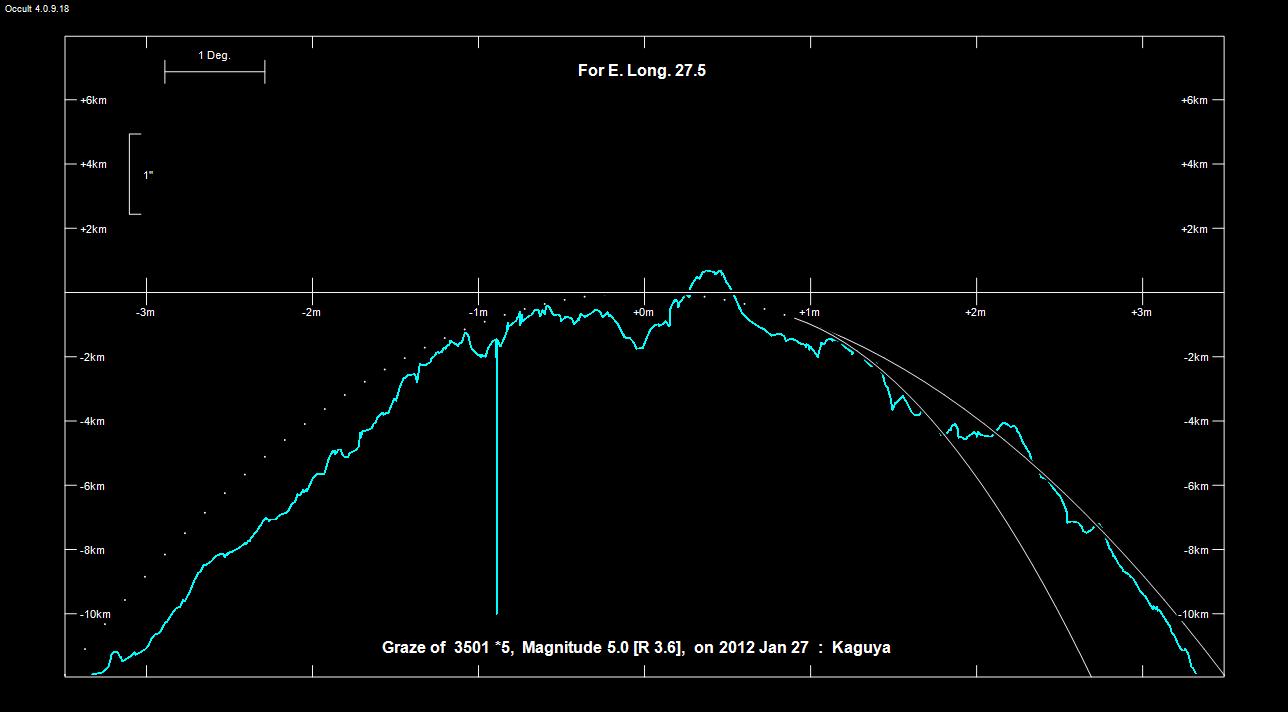
Task: Select the +2m time axis tick label
Action: click(975, 312)
